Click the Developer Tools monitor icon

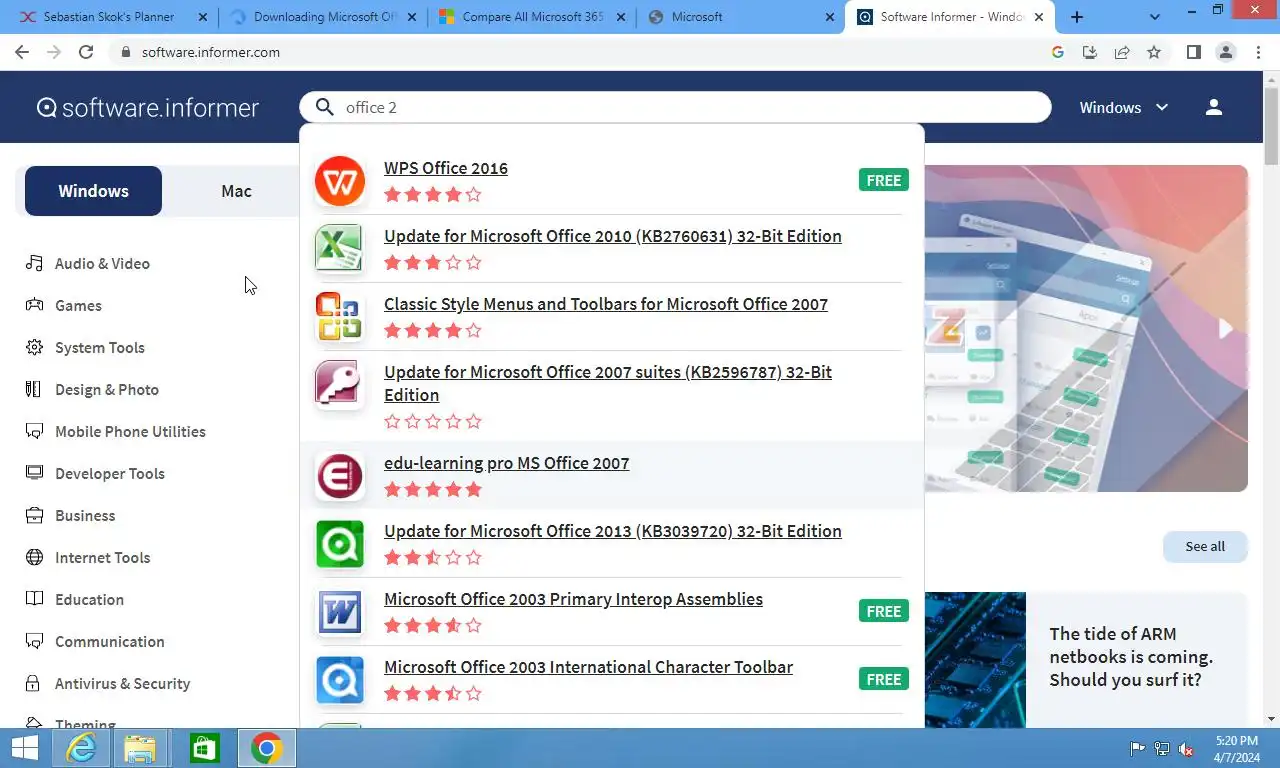pyautogui.click(x=35, y=473)
